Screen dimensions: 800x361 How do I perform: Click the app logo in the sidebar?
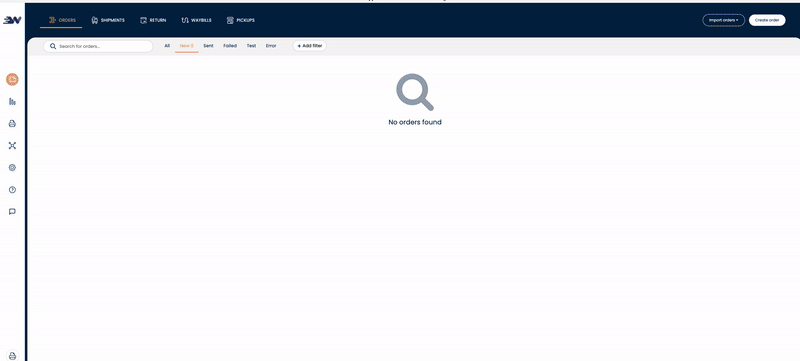pyautogui.click(x=12, y=20)
